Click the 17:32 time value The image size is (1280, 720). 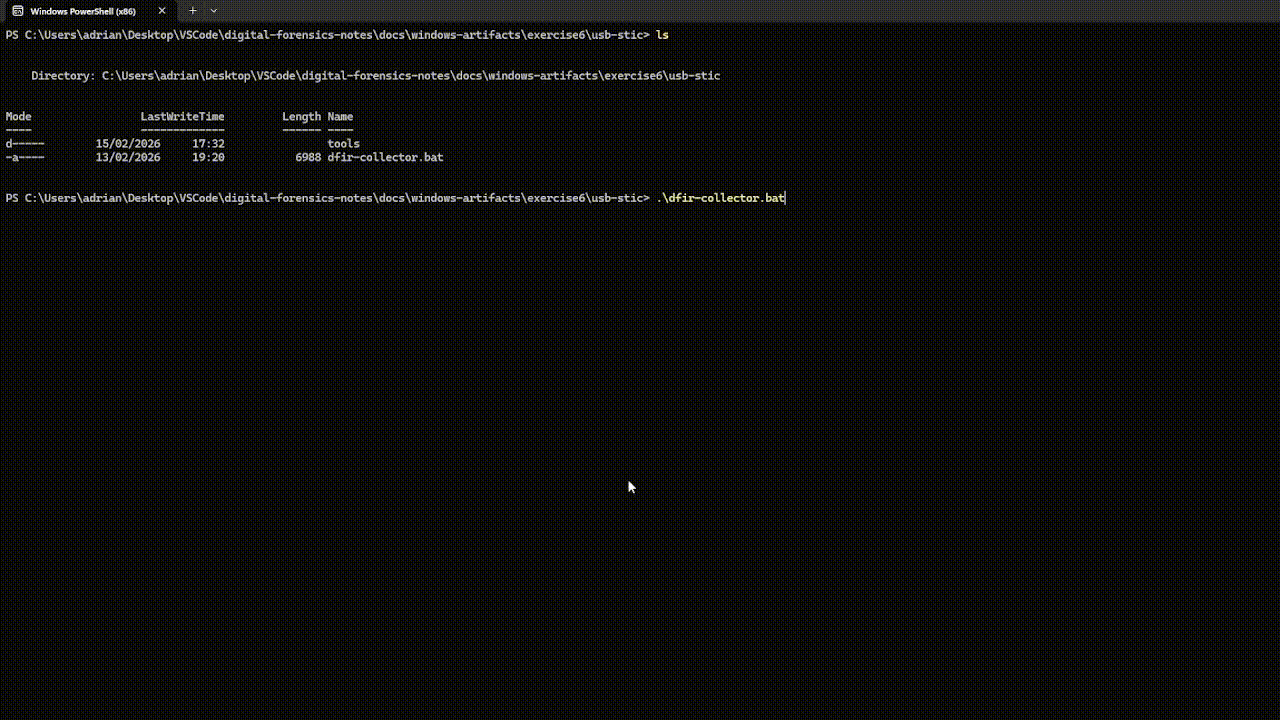point(208,144)
